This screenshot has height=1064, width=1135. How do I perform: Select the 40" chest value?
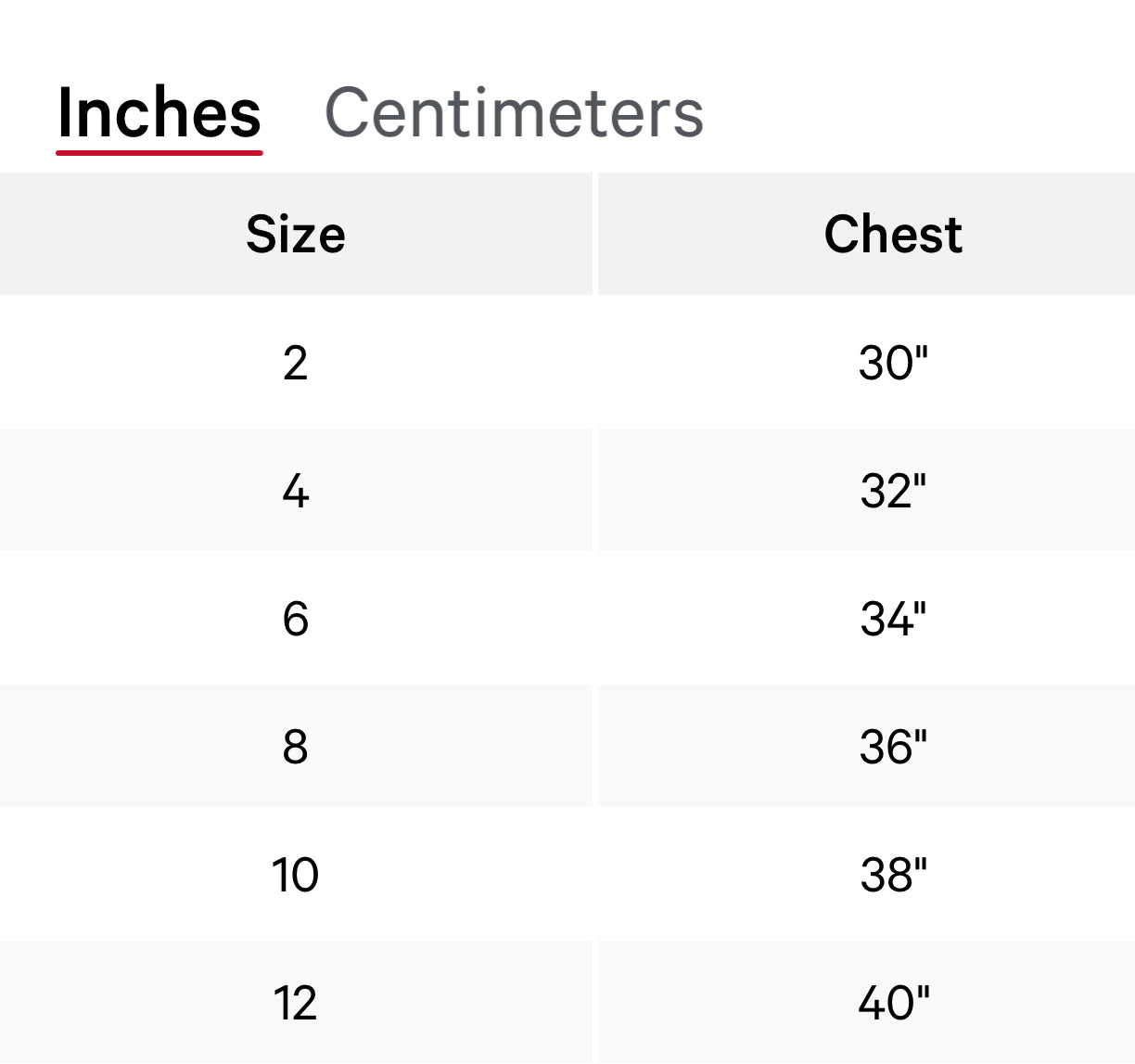(893, 1002)
